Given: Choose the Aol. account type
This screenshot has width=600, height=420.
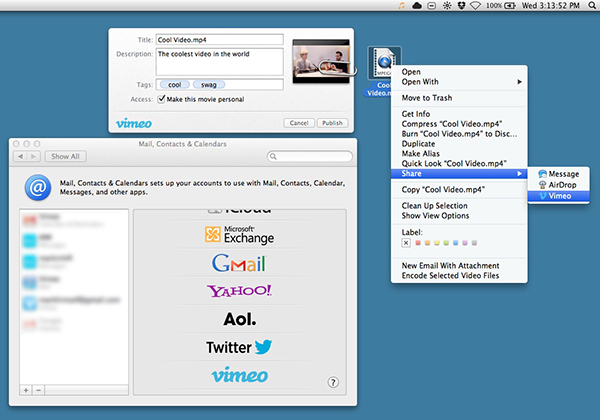Looking at the screenshot, I should 240,319.
